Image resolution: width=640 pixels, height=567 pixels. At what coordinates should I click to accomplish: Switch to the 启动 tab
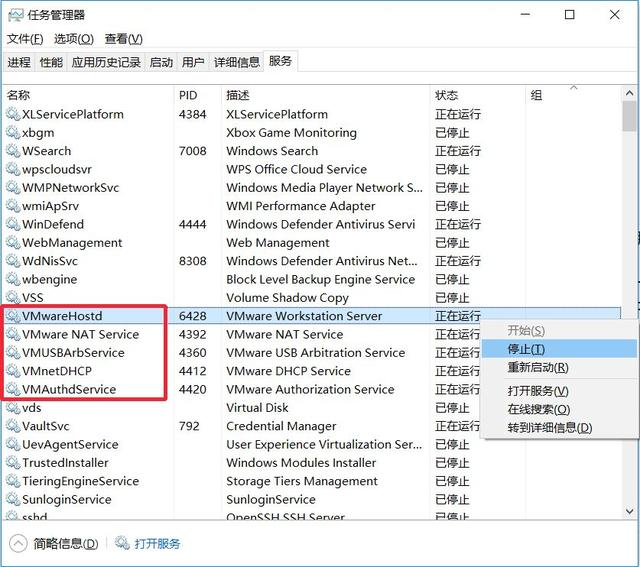tap(161, 62)
